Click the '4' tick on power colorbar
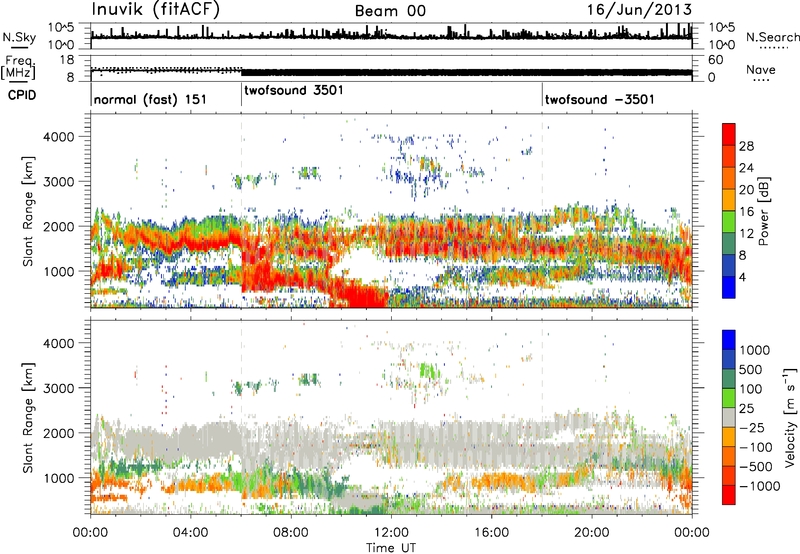The width and height of the screenshot is (800, 554). [742, 277]
